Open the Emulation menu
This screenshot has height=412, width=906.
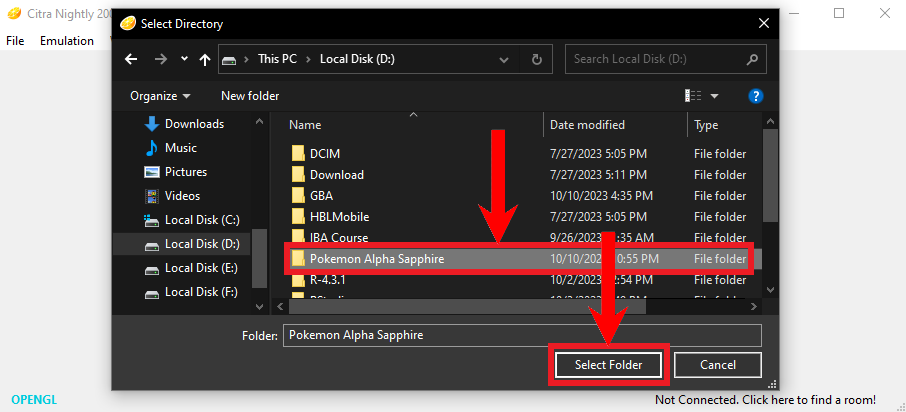pyautogui.click(x=66, y=41)
